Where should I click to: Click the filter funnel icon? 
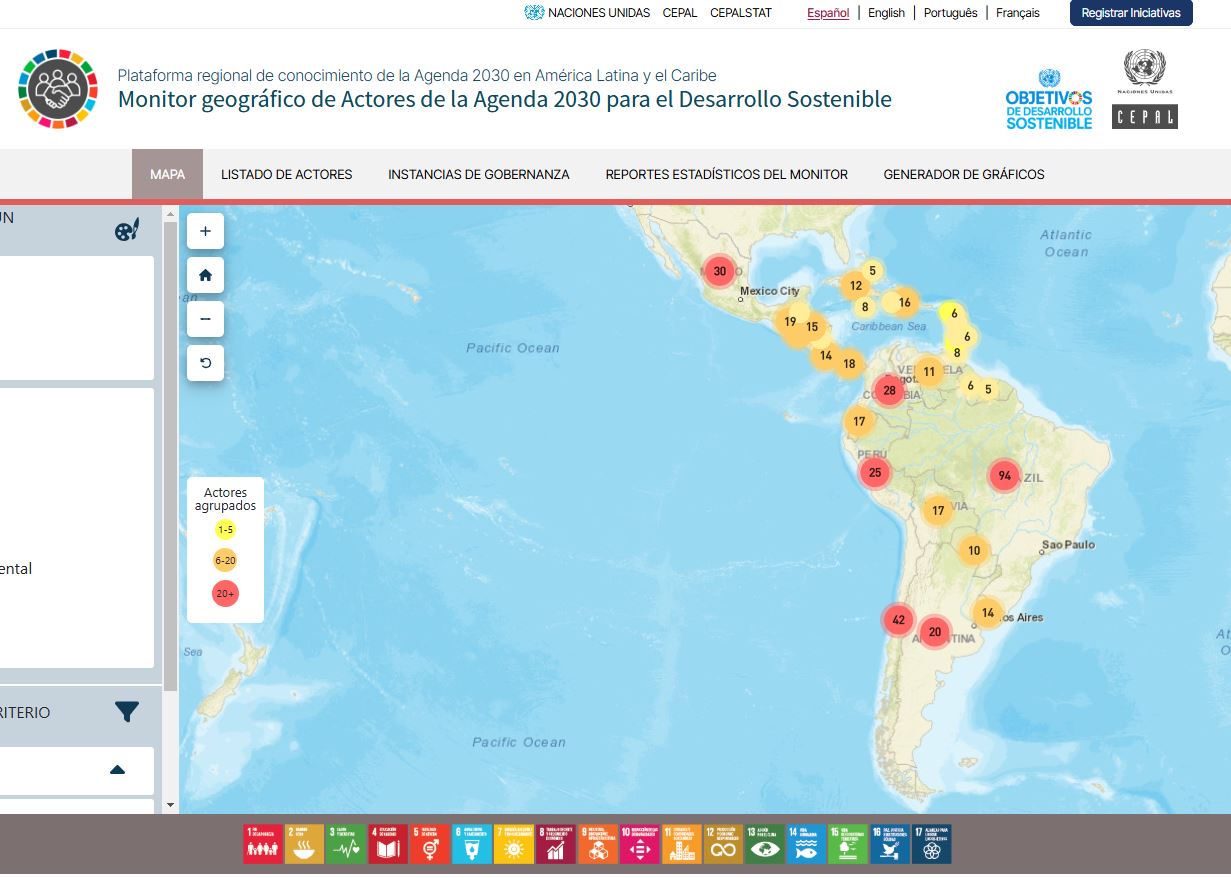pos(127,712)
